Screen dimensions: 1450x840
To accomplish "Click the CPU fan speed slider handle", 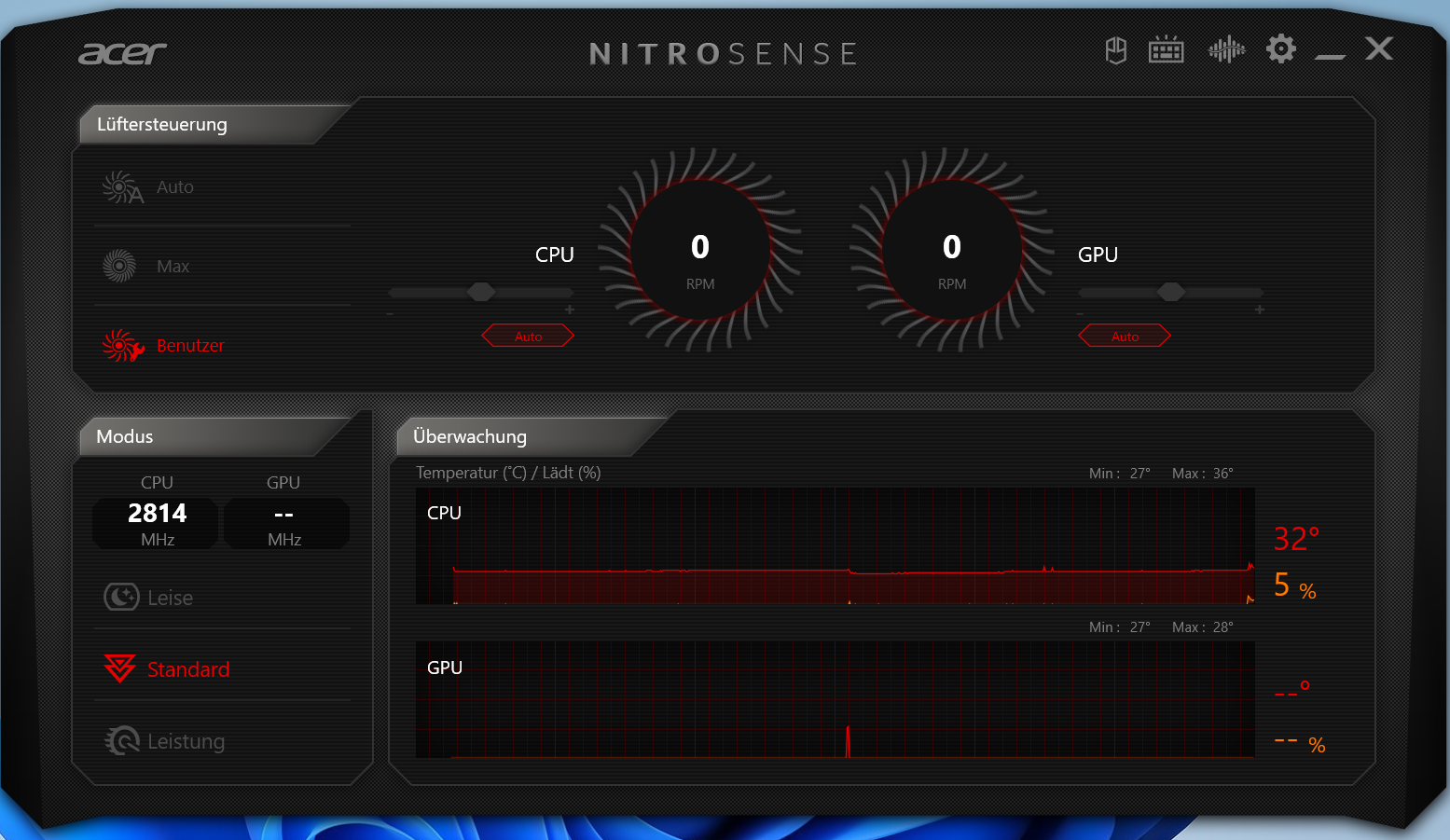I will tap(481, 293).
